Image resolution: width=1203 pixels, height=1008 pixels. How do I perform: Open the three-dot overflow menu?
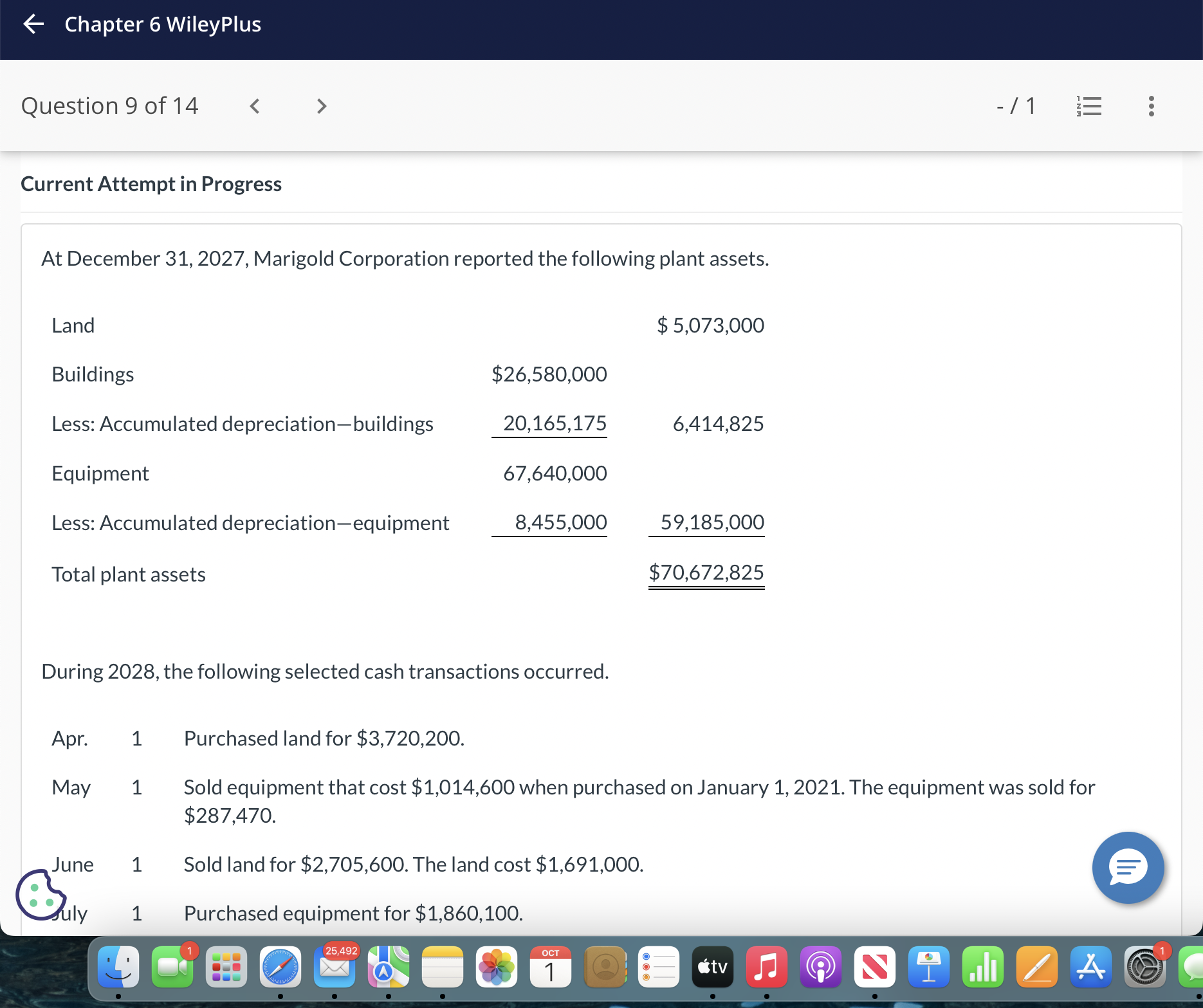coord(1152,105)
